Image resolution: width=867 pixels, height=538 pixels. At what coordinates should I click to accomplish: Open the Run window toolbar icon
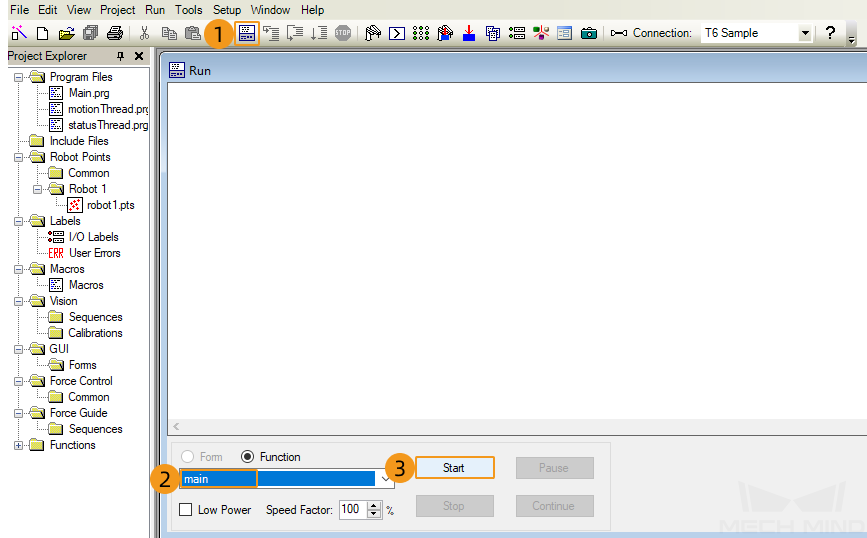(247, 33)
